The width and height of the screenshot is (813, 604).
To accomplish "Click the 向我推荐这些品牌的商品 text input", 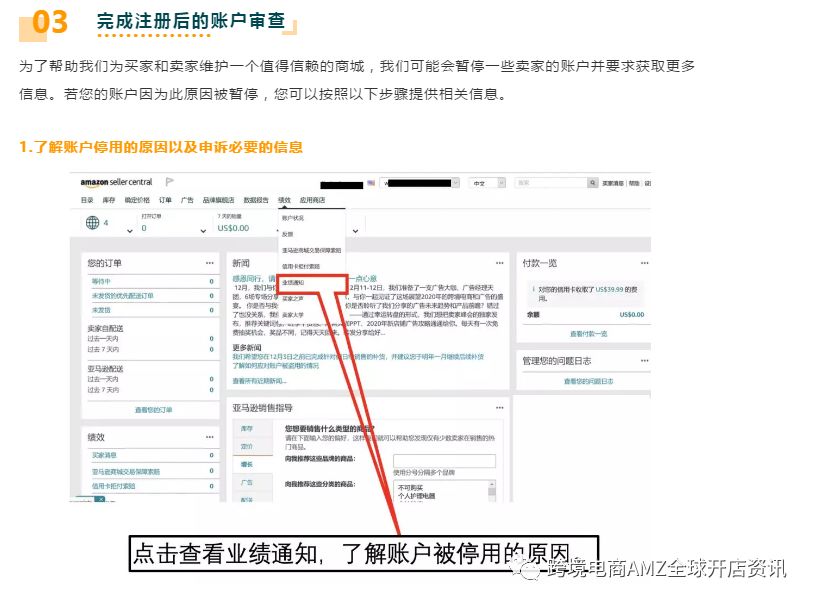I will 444,460.
